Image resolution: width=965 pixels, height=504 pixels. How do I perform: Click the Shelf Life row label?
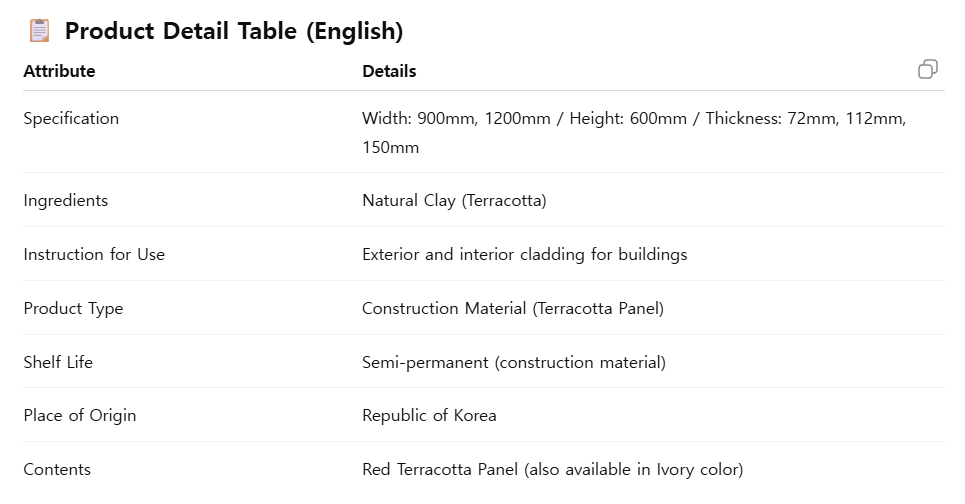(x=58, y=362)
